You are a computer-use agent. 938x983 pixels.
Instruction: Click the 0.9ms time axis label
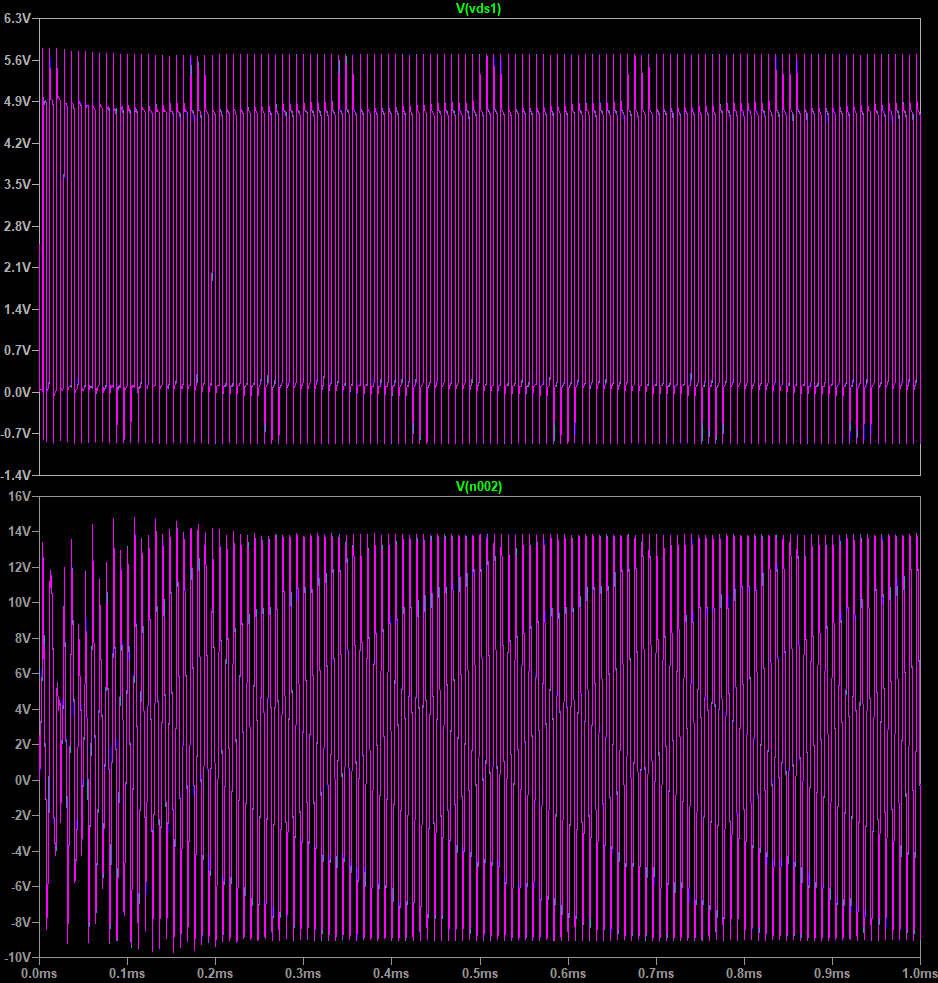click(x=832, y=974)
